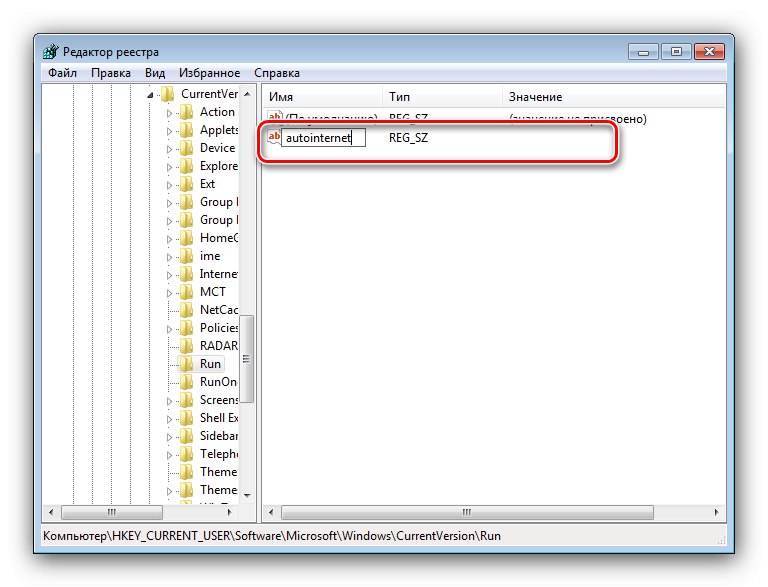The height and width of the screenshot is (587, 768).
Task: Select the Shell Extensions folder icon
Action: (187, 418)
